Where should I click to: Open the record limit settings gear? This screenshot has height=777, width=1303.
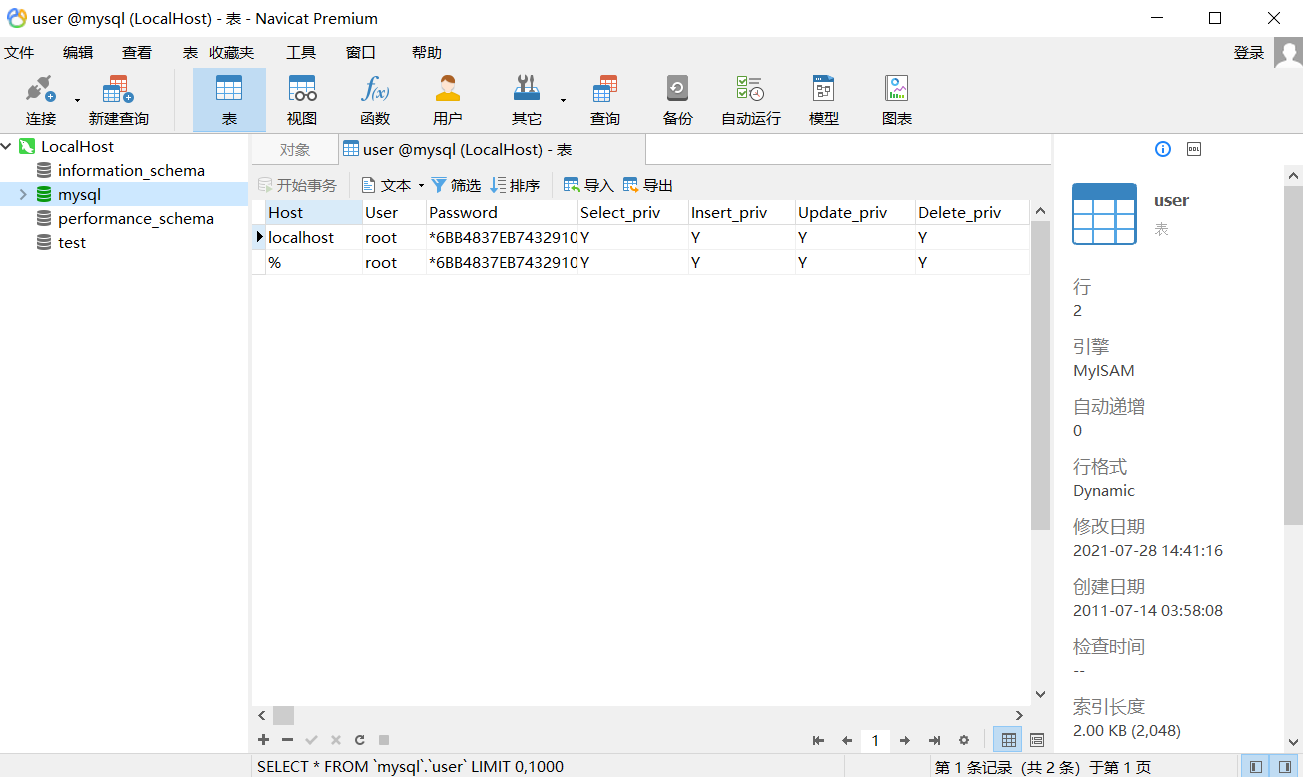tap(964, 740)
